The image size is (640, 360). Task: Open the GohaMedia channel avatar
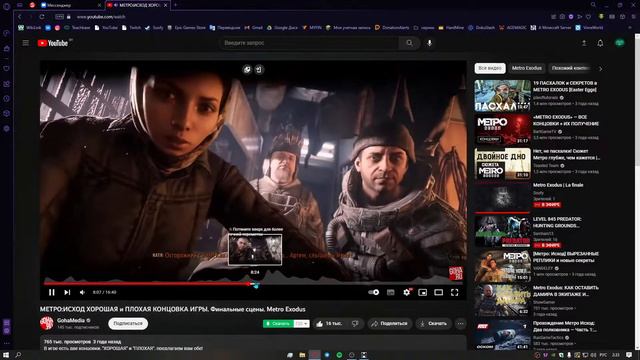pyautogui.click(x=47, y=323)
